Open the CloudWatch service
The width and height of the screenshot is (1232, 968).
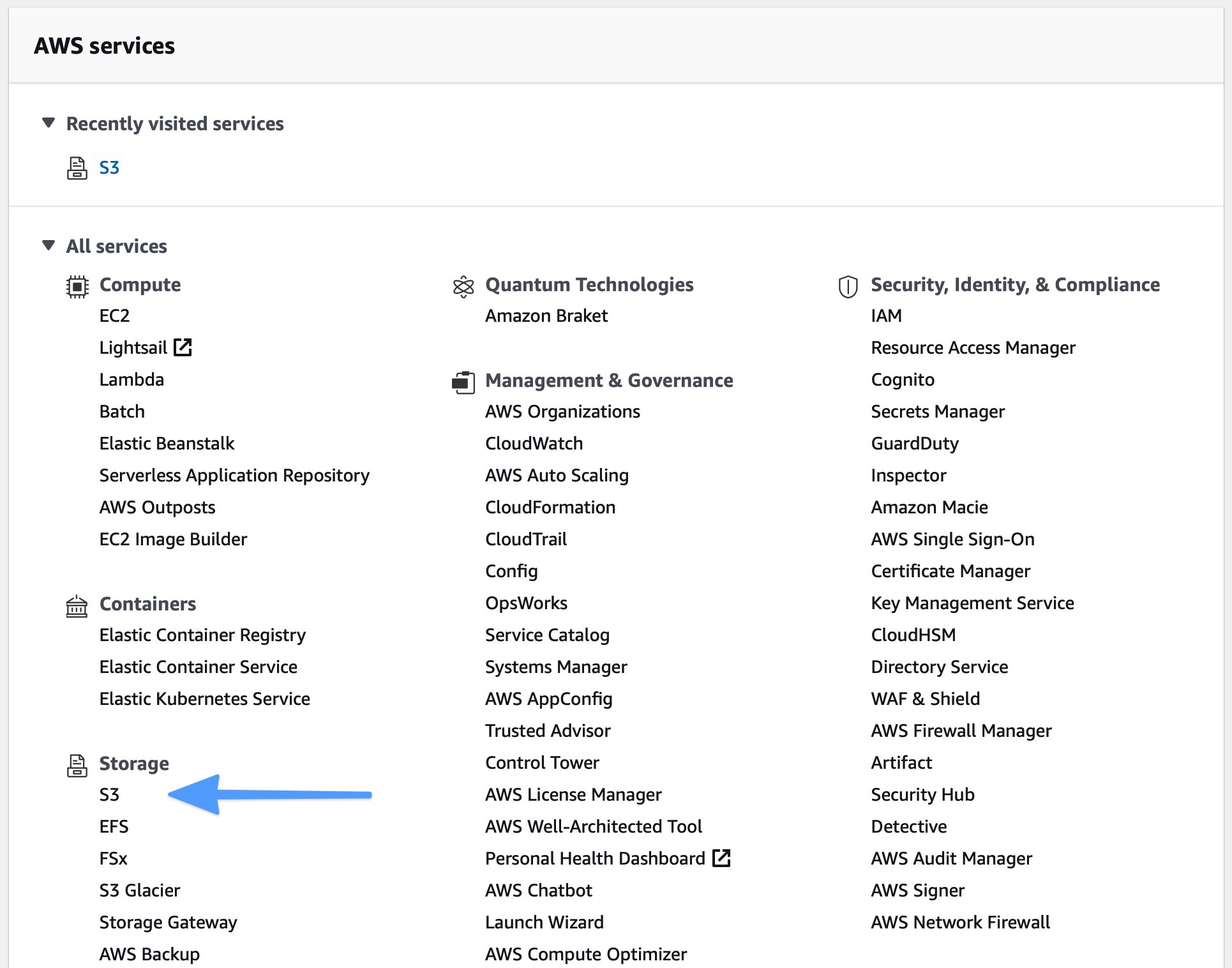[534, 443]
